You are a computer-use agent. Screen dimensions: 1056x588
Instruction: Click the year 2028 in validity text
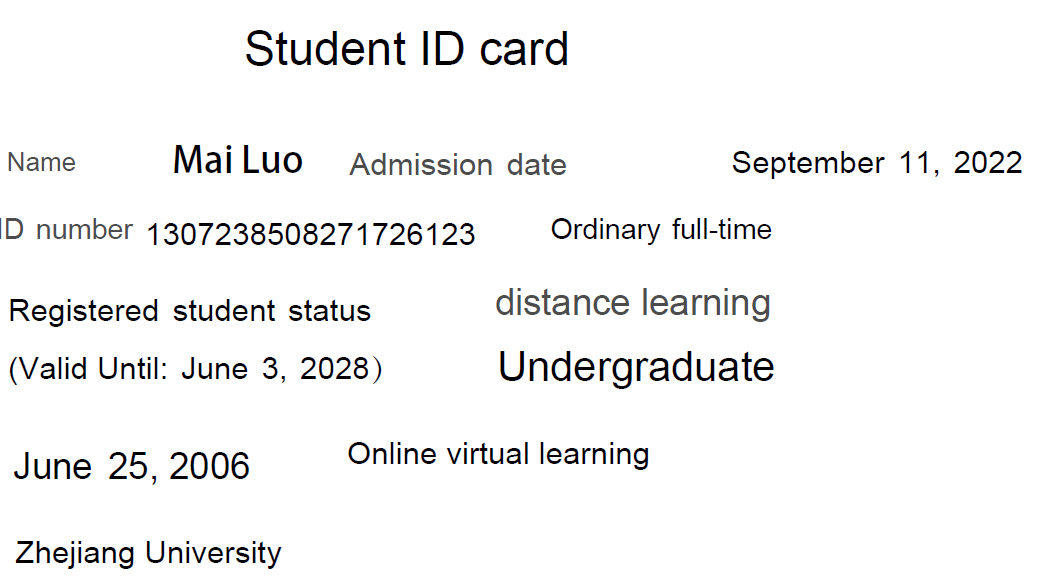(x=335, y=368)
